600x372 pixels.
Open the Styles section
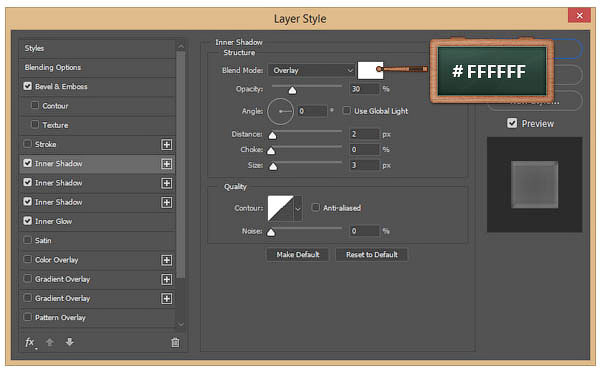click(97, 49)
